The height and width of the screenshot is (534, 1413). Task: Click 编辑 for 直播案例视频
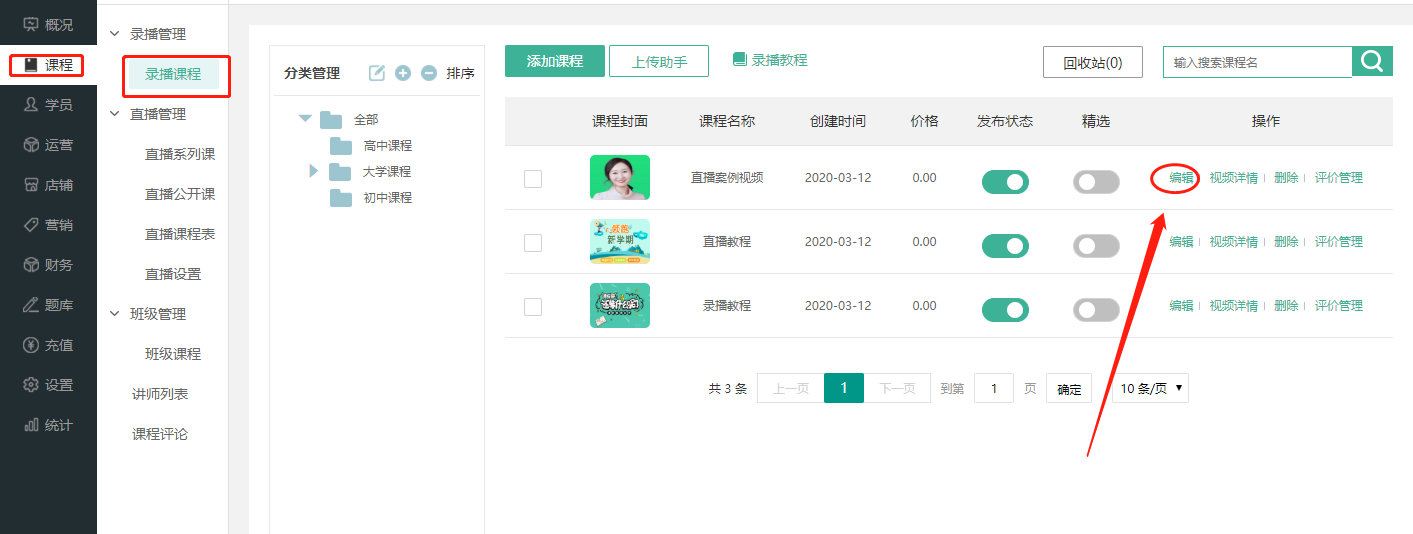[1181, 178]
